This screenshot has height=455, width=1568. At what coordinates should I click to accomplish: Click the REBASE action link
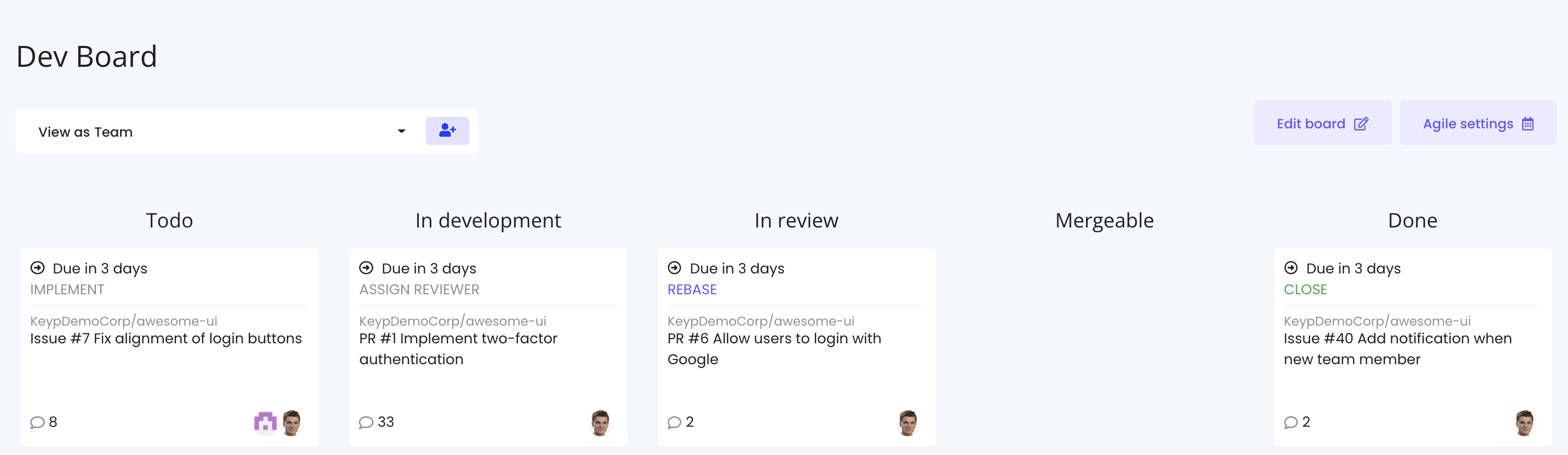tap(692, 289)
